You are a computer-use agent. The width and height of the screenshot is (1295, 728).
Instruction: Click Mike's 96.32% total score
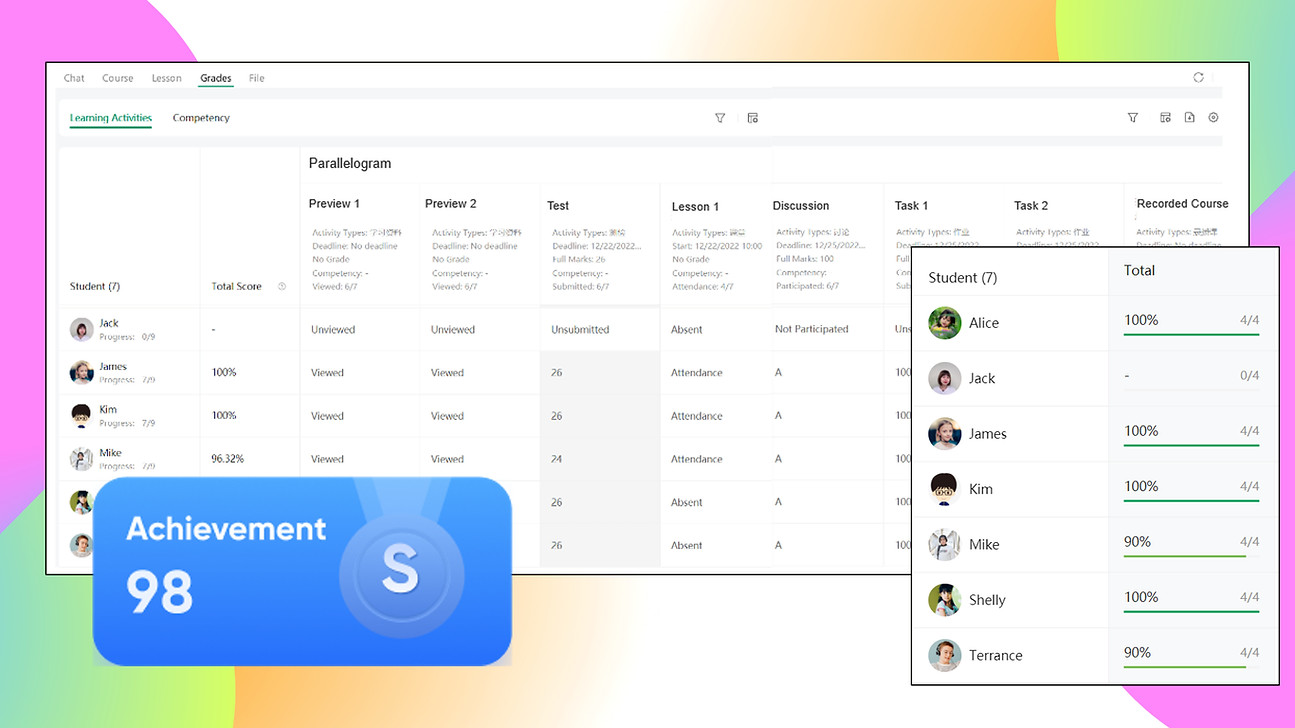[228, 459]
